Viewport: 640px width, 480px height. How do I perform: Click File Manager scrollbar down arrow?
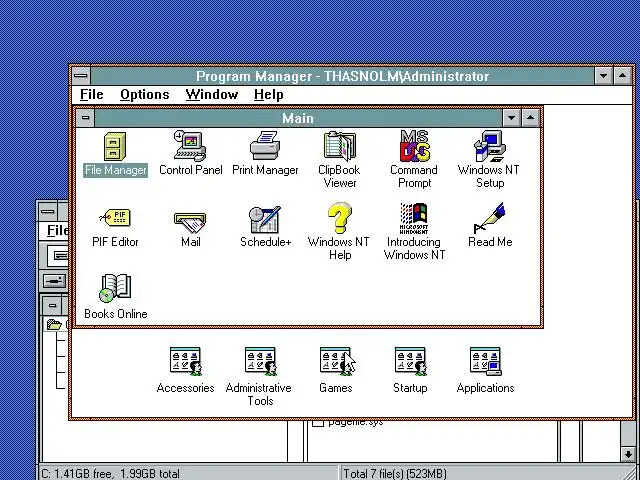(629, 453)
